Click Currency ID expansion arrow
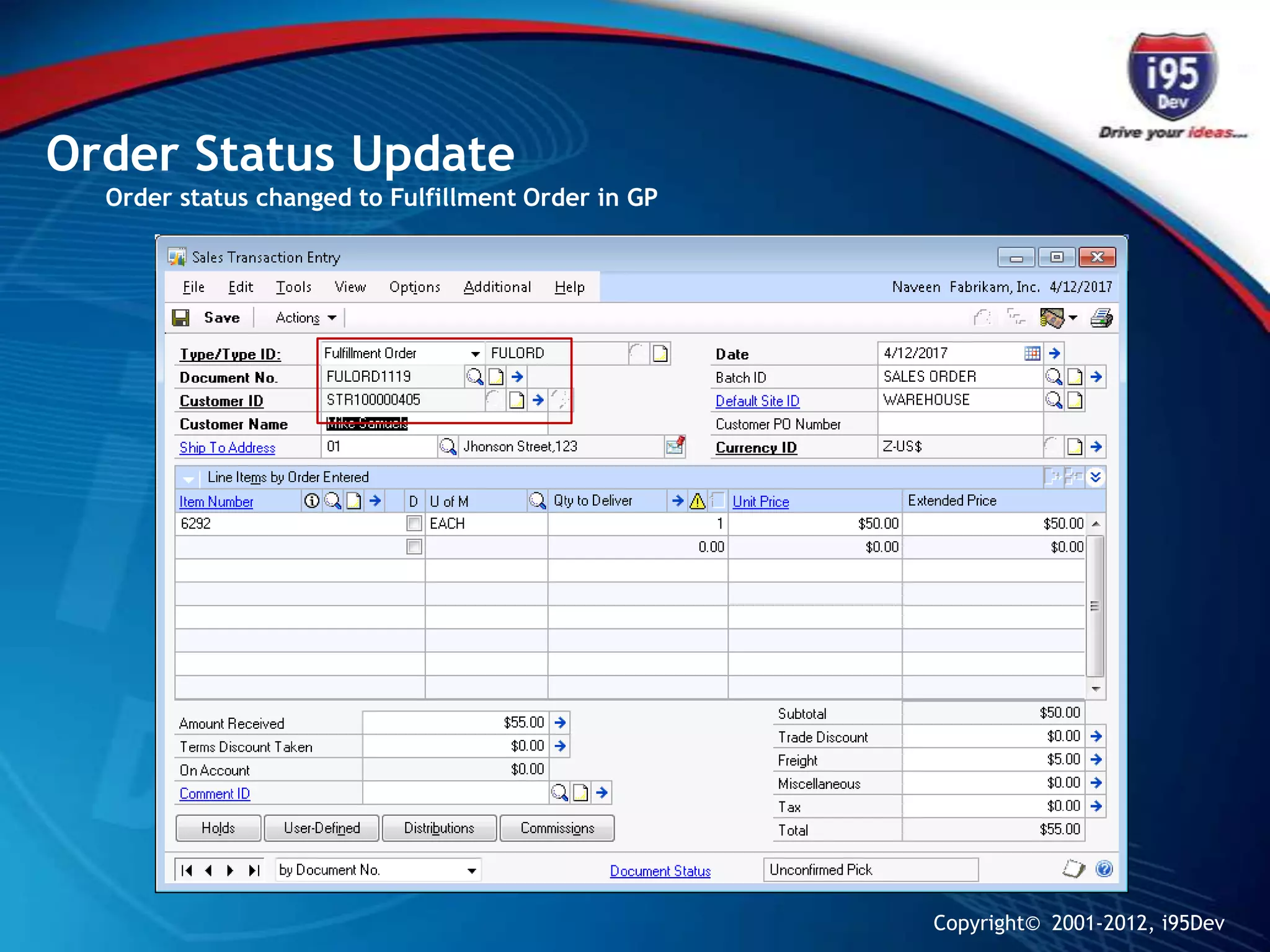The image size is (1270, 952). 1096,446
